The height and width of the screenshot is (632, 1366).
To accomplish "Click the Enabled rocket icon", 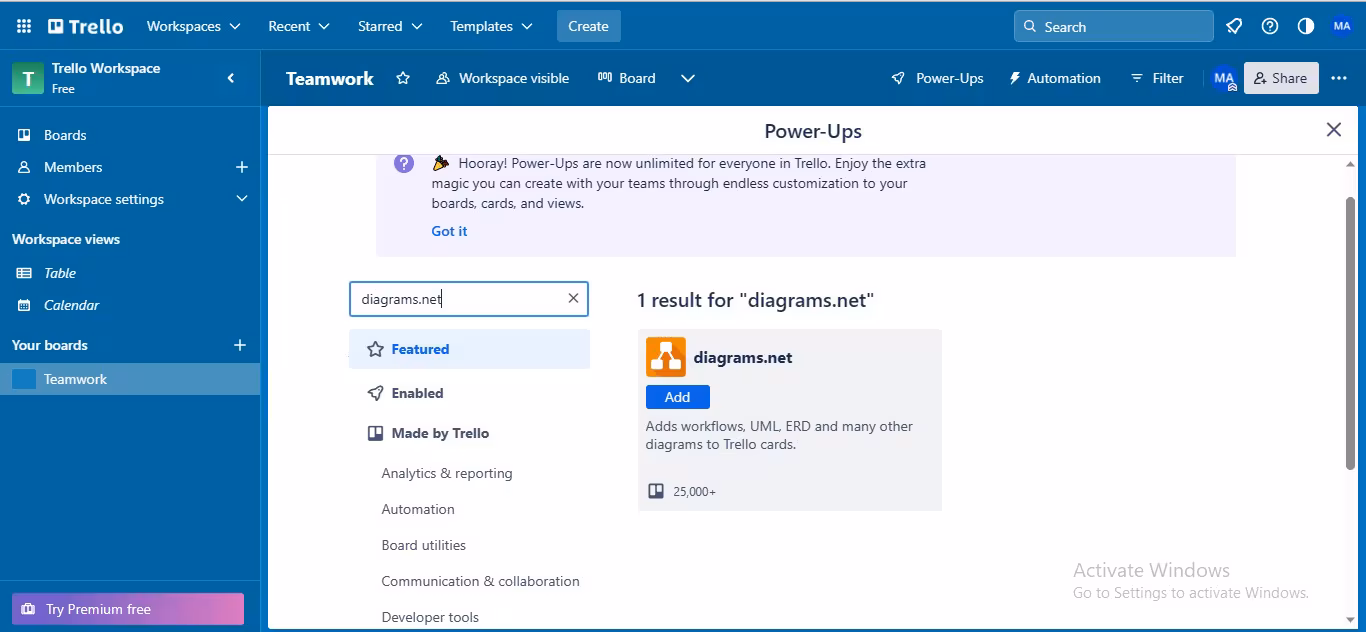I will pyautogui.click(x=375, y=393).
